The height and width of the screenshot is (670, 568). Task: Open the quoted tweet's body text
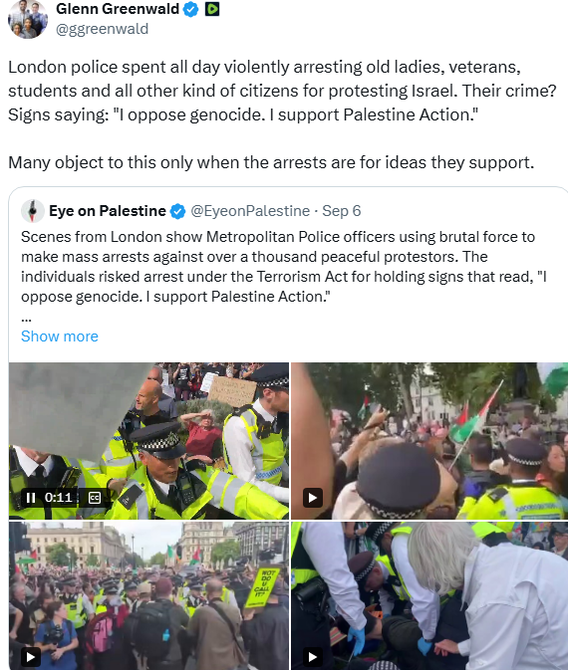click(x=284, y=267)
